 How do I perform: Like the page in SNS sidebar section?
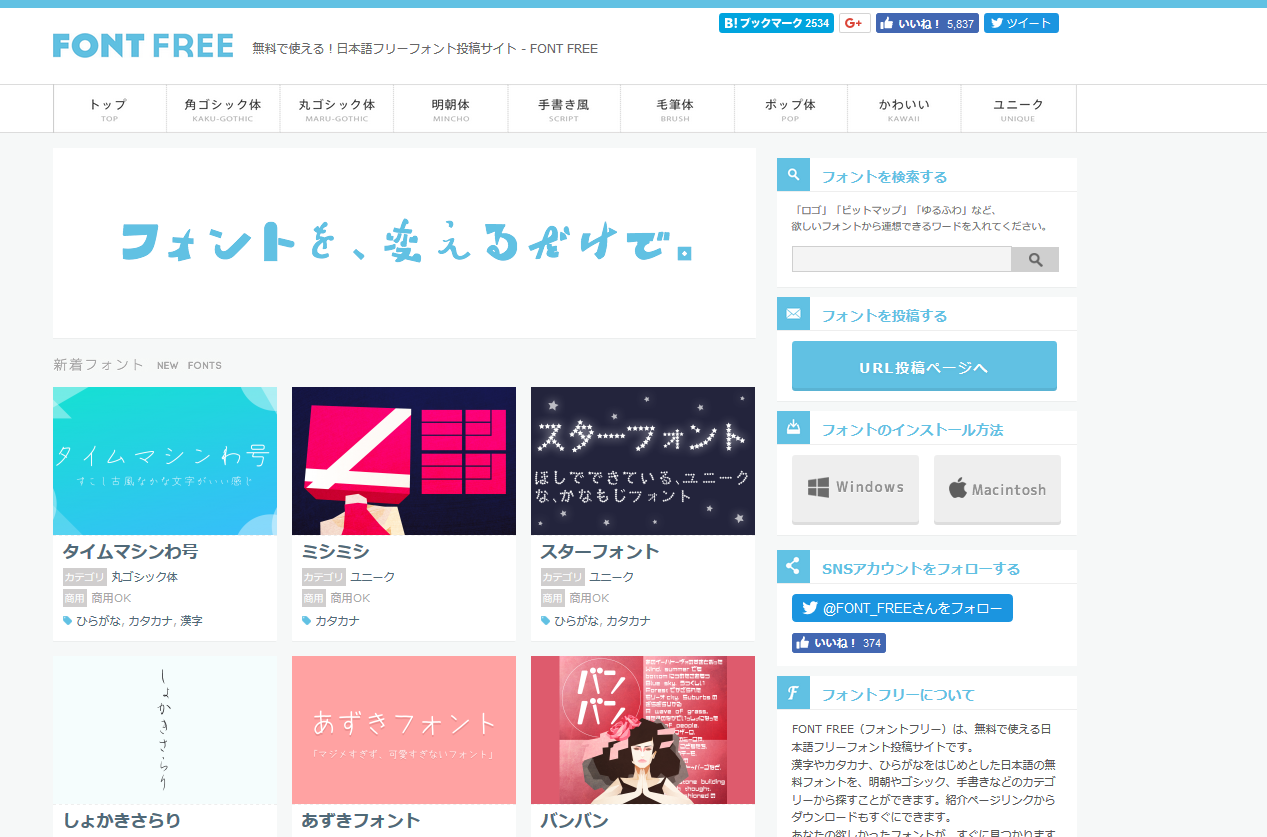(838, 643)
